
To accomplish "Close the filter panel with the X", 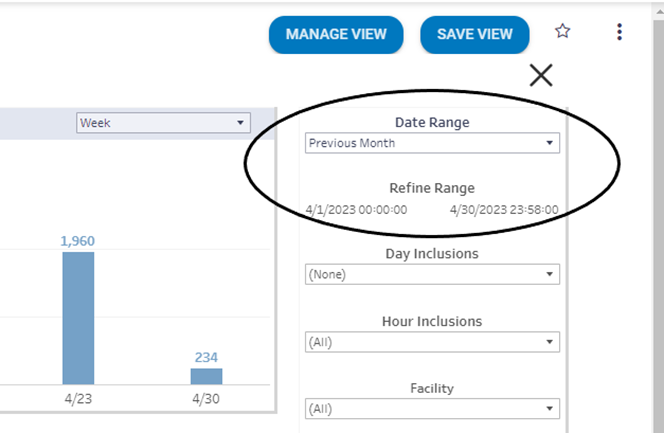I will point(541,75).
